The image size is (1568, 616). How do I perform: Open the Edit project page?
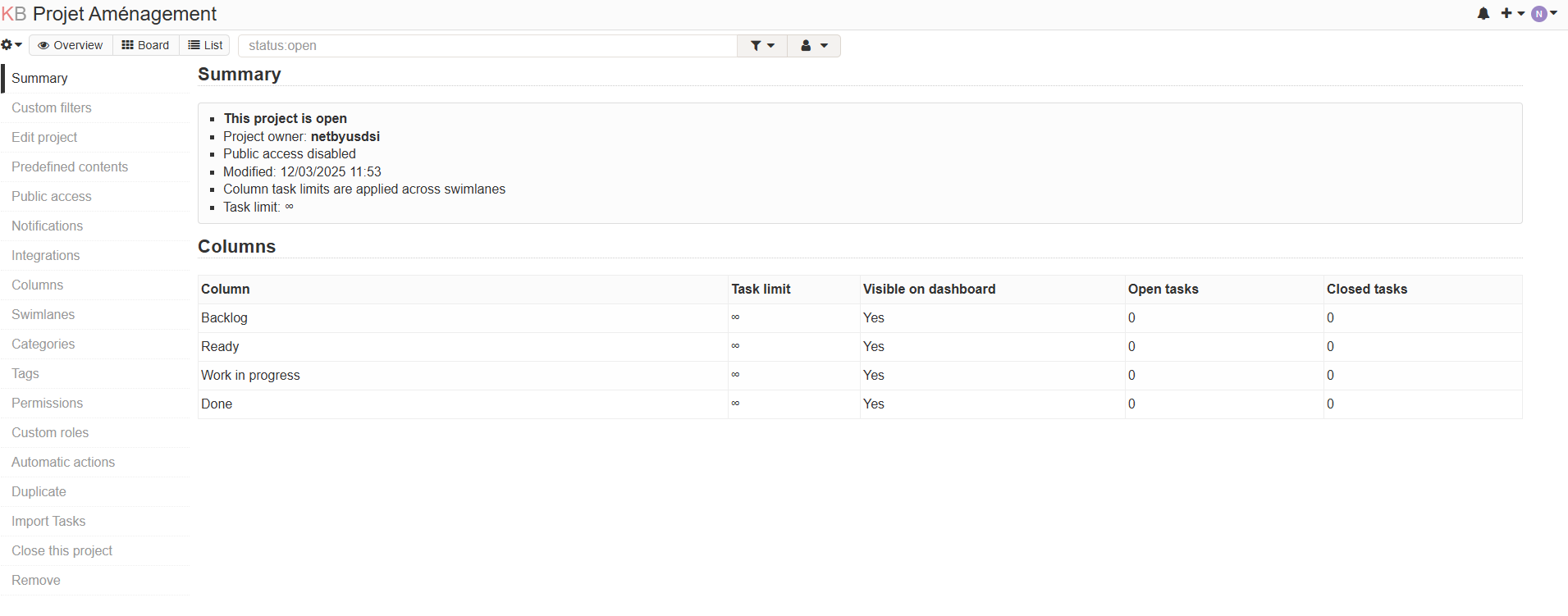pos(44,138)
